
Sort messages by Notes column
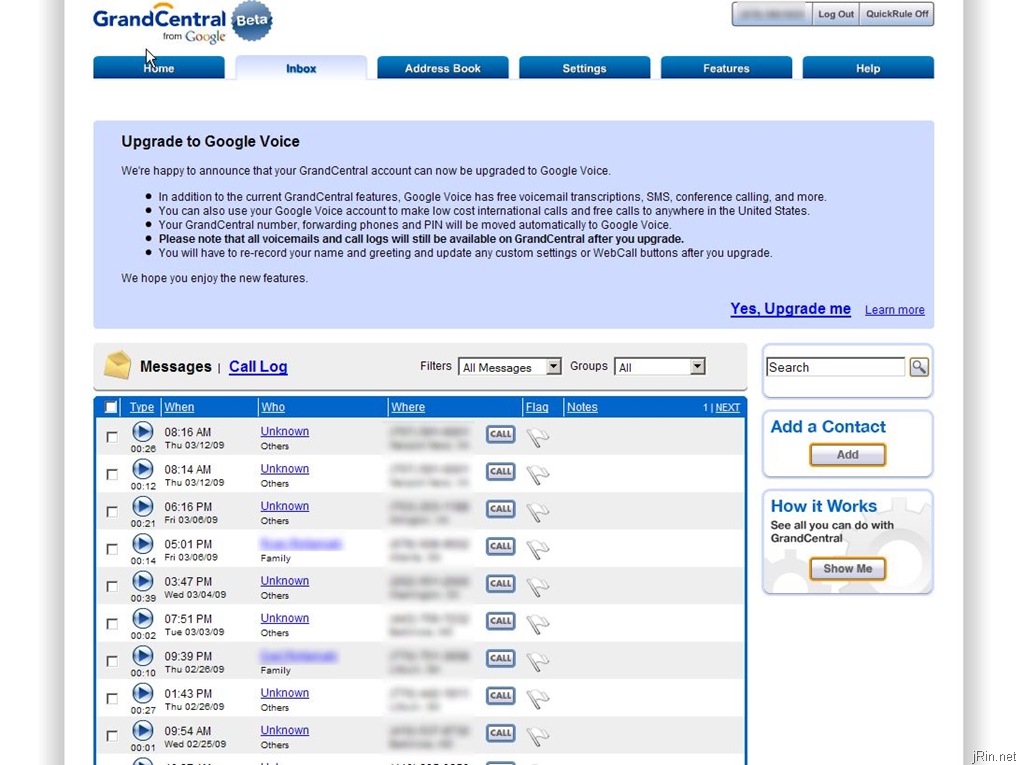click(582, 407)
